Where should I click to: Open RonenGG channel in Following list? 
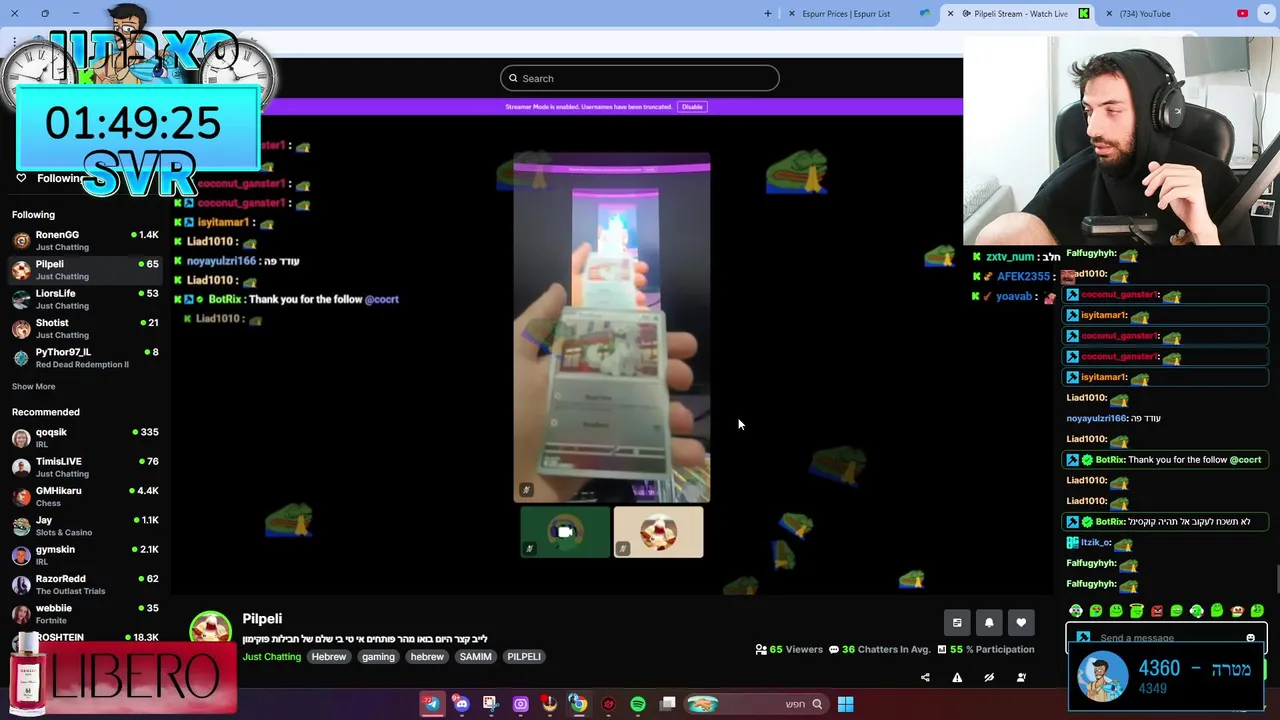point(86,240)
